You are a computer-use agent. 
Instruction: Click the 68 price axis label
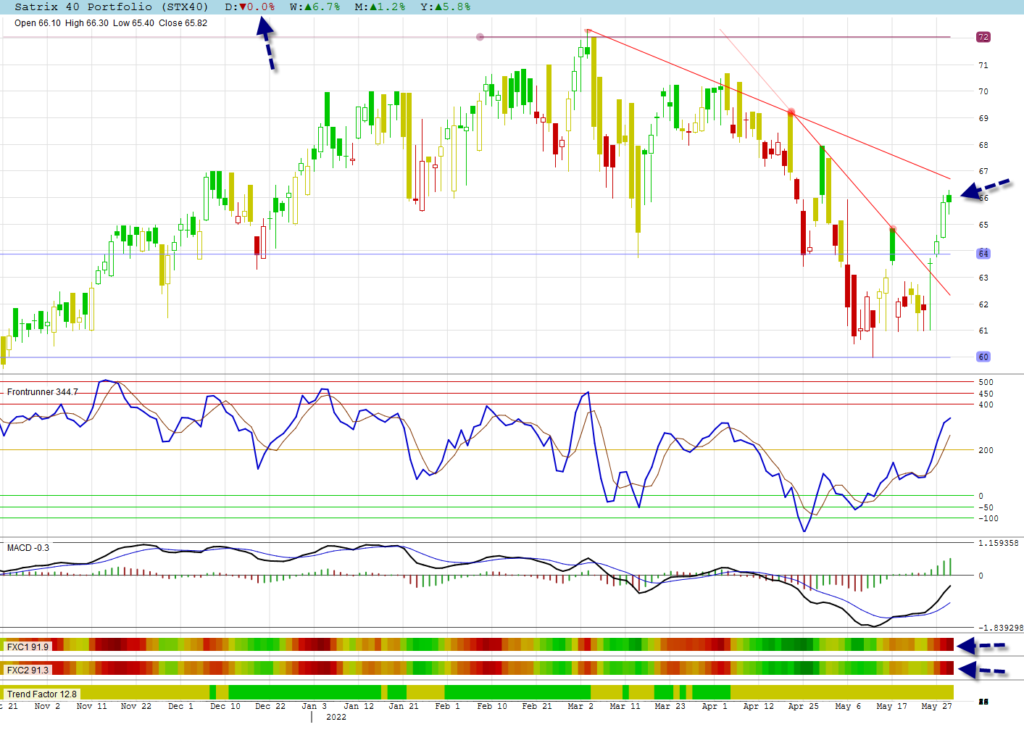point(983,145)
